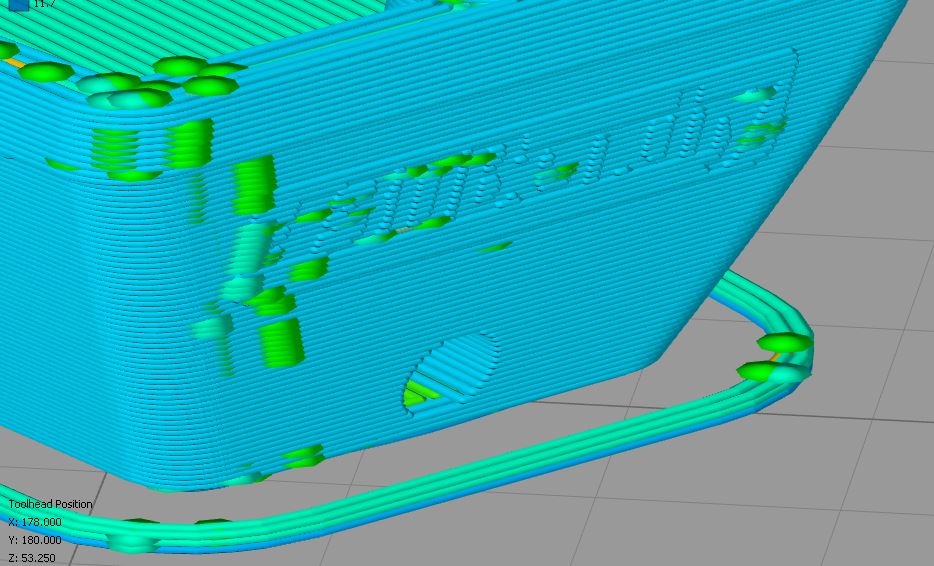Click the blue legend swatch beside 11.7
The width and height of the screenshot is (934, 566).
(18, 4)
